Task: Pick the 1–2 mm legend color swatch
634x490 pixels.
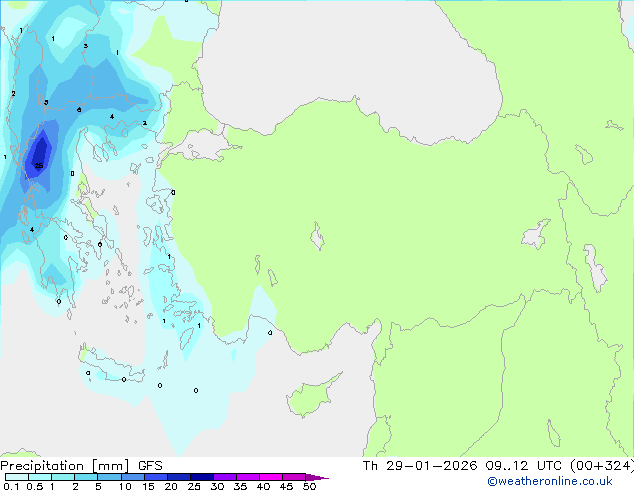Action: tap(63, 477)
